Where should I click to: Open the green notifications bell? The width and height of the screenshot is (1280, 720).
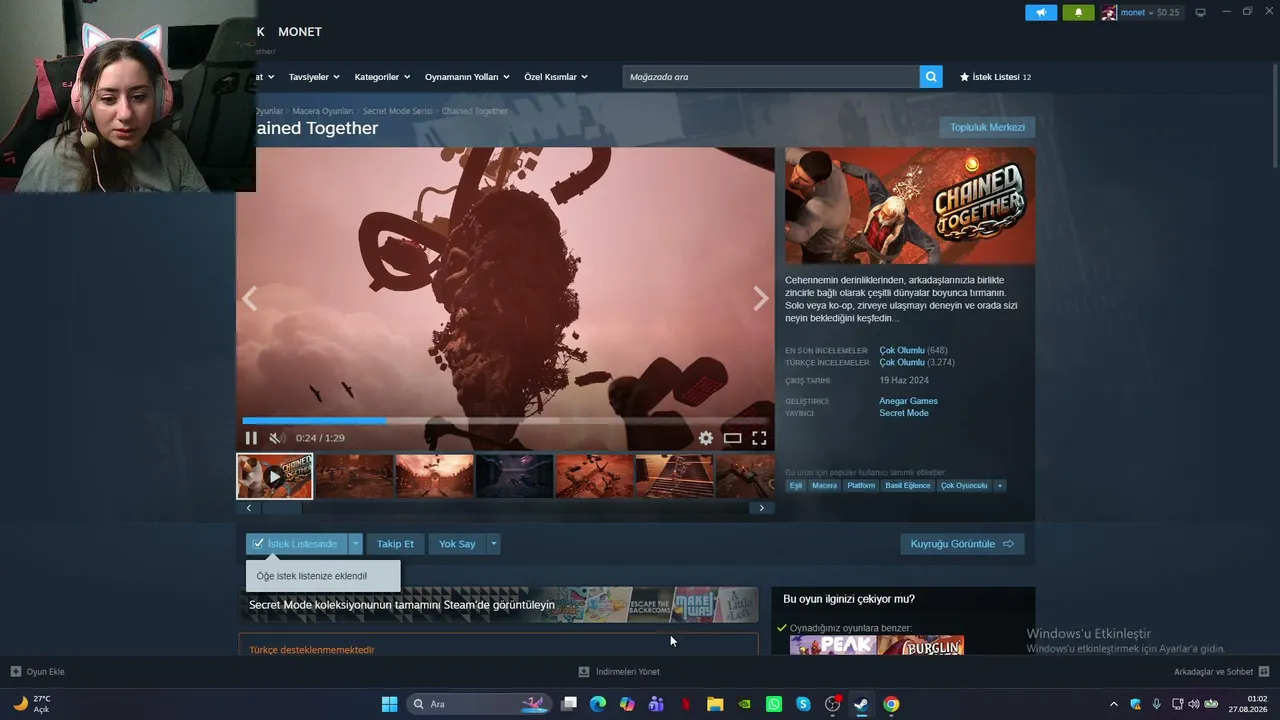(1078, 13)
